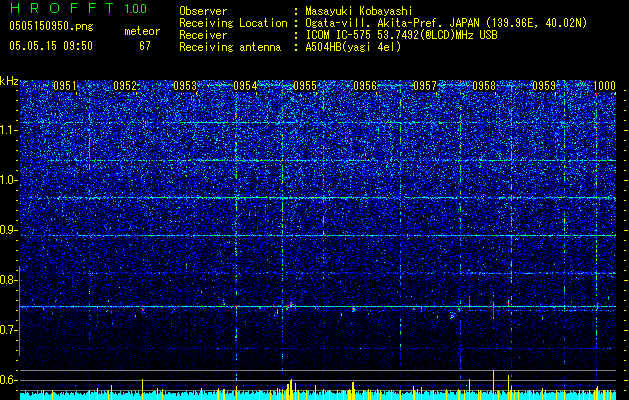629x400 pixels.
Task: Click the 0.6 kHz axis label
Action: pyautogui.click(x=9, y=380)
